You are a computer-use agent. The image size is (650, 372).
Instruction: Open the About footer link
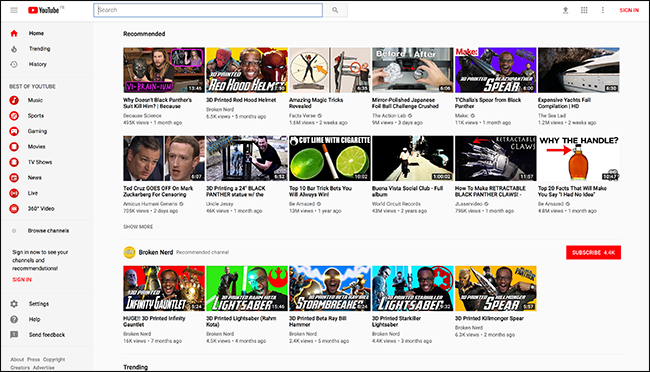pyautogui.click(x=17, y=360)
